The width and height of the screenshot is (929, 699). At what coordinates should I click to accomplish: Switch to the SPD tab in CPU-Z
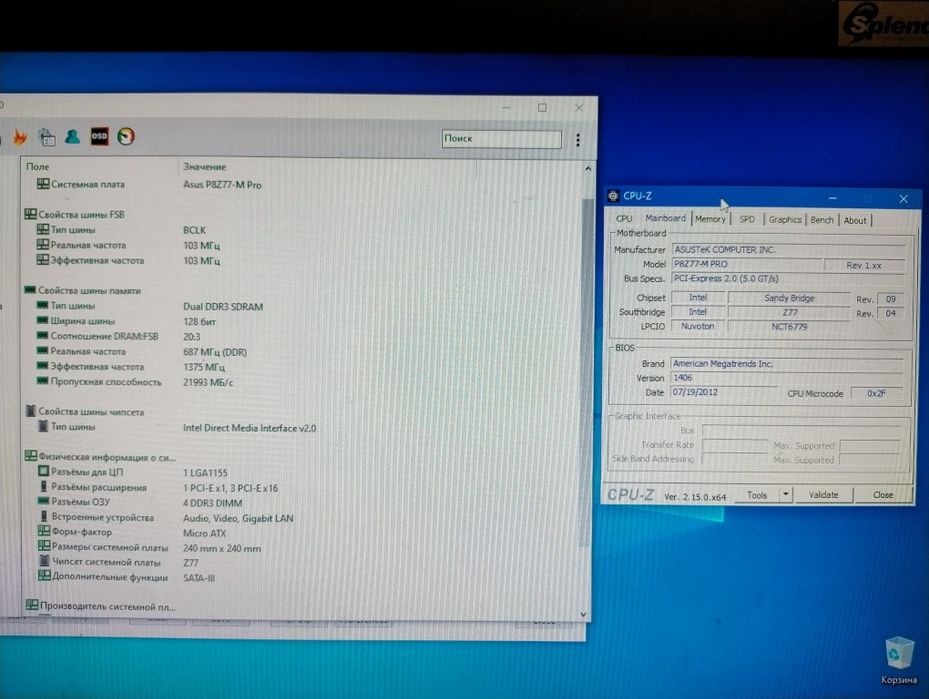pos(747,219)
